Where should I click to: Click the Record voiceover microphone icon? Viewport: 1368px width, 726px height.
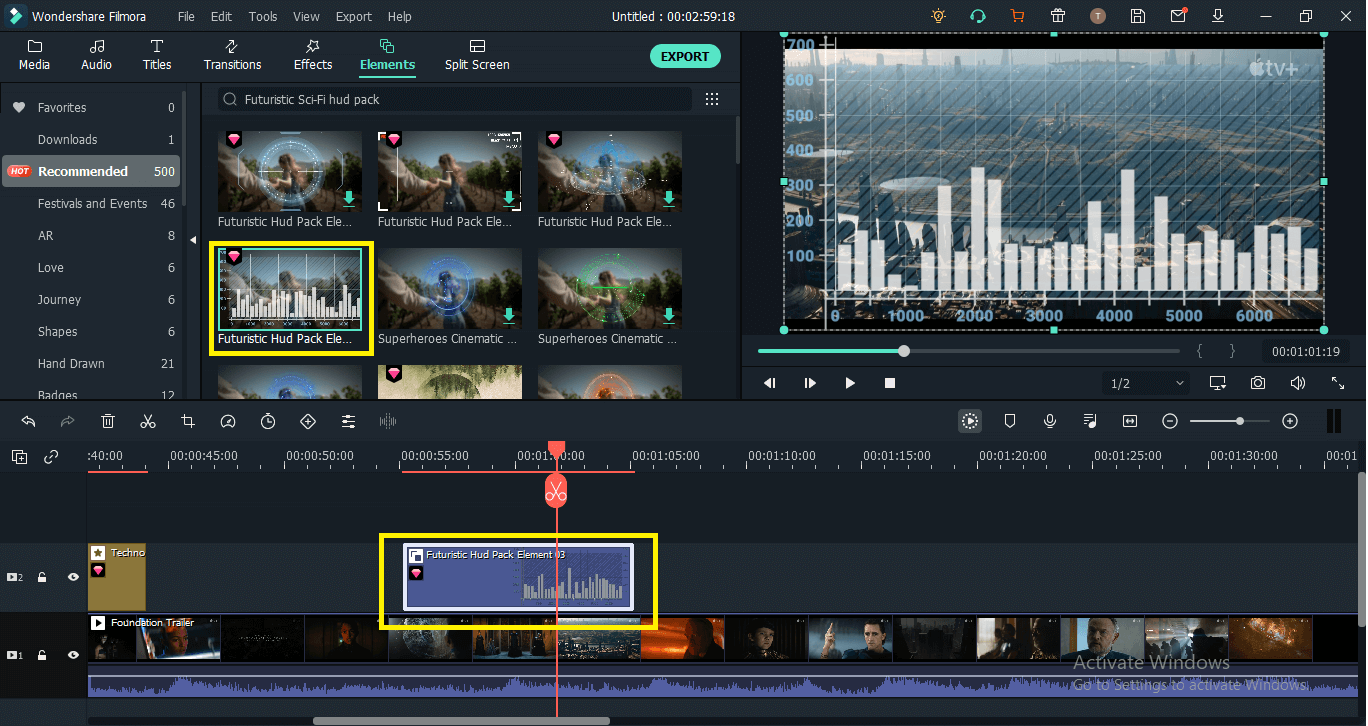tap(1050, 421)
